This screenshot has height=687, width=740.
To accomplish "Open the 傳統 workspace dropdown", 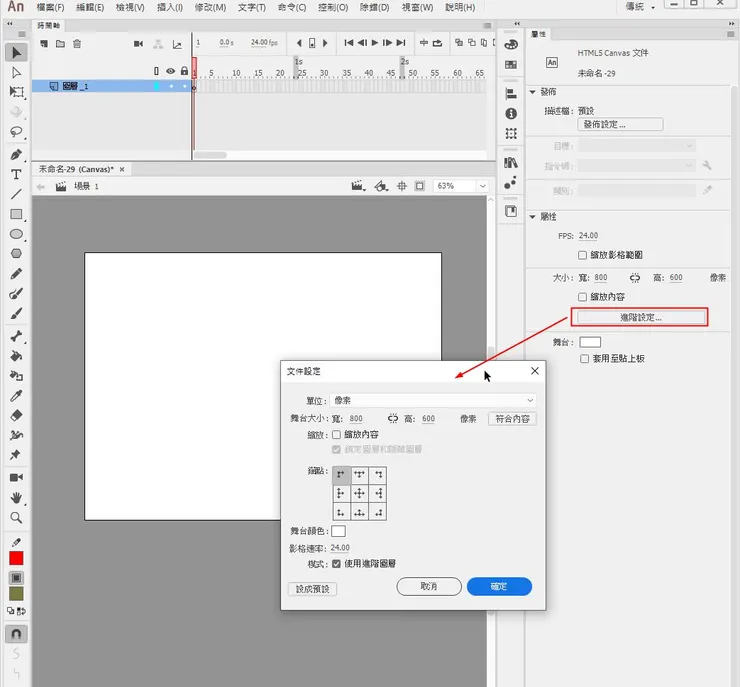I will (x=640, y=7).
